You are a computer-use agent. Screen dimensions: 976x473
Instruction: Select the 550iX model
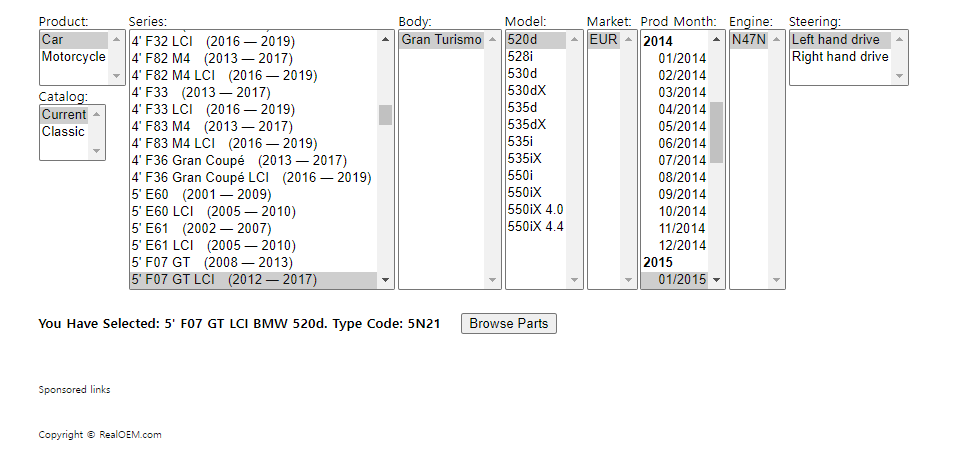(536, 192)
